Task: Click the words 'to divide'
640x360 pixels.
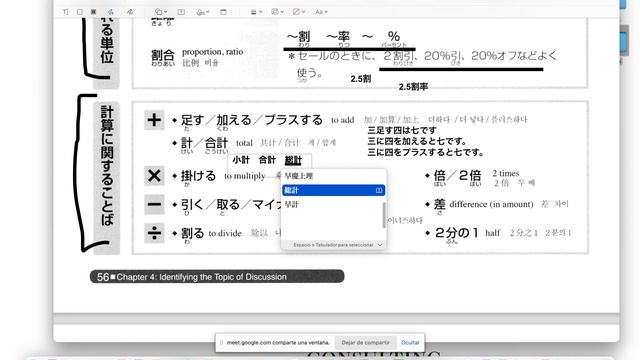Action: (225, 233)
